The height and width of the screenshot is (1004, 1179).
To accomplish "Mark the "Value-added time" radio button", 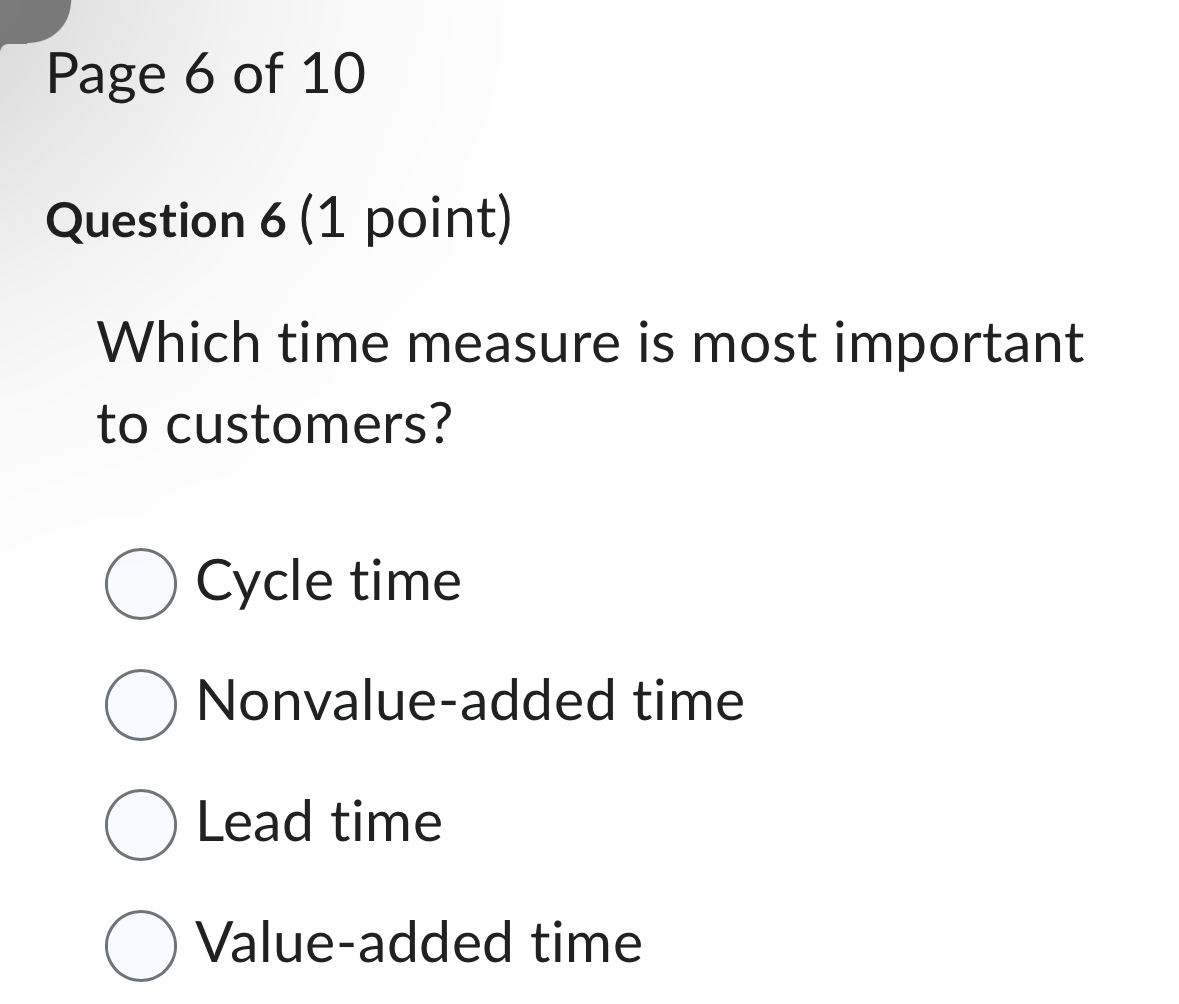I will click(141, 945).
